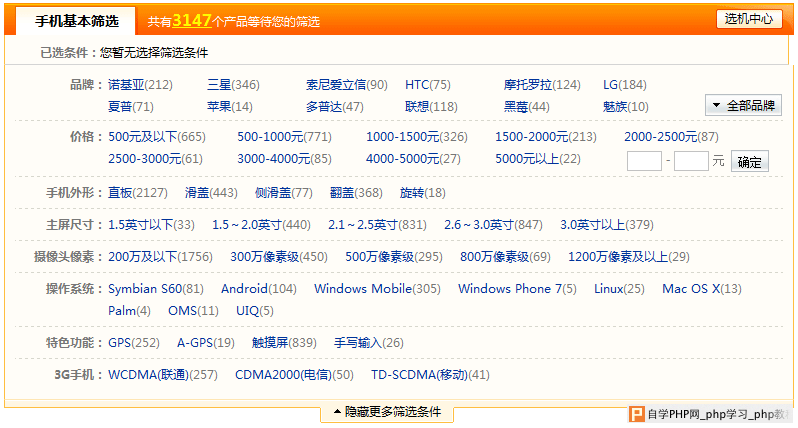The width and height of the screenshot is (798, 428).
Task: Select 直板 phone form factor
Action: 120,193
